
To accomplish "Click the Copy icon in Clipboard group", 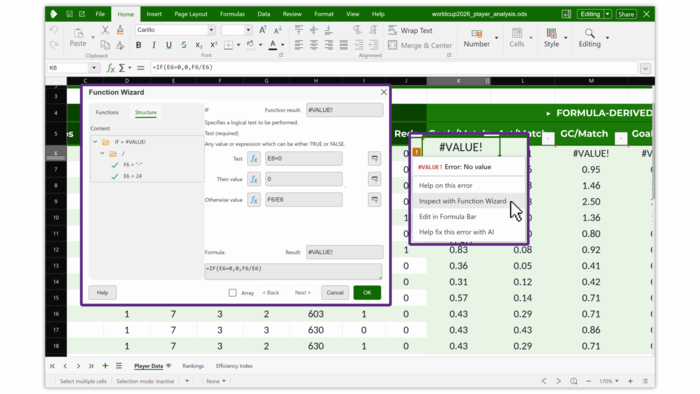I will [105, 45].
